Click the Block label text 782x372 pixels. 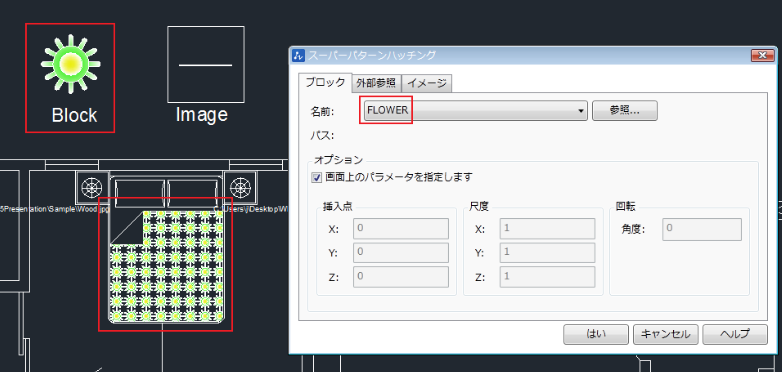click(74, 116)
